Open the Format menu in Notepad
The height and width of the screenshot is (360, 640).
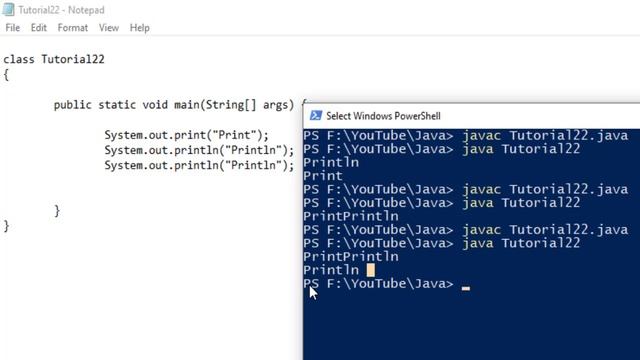coord(73,28)
